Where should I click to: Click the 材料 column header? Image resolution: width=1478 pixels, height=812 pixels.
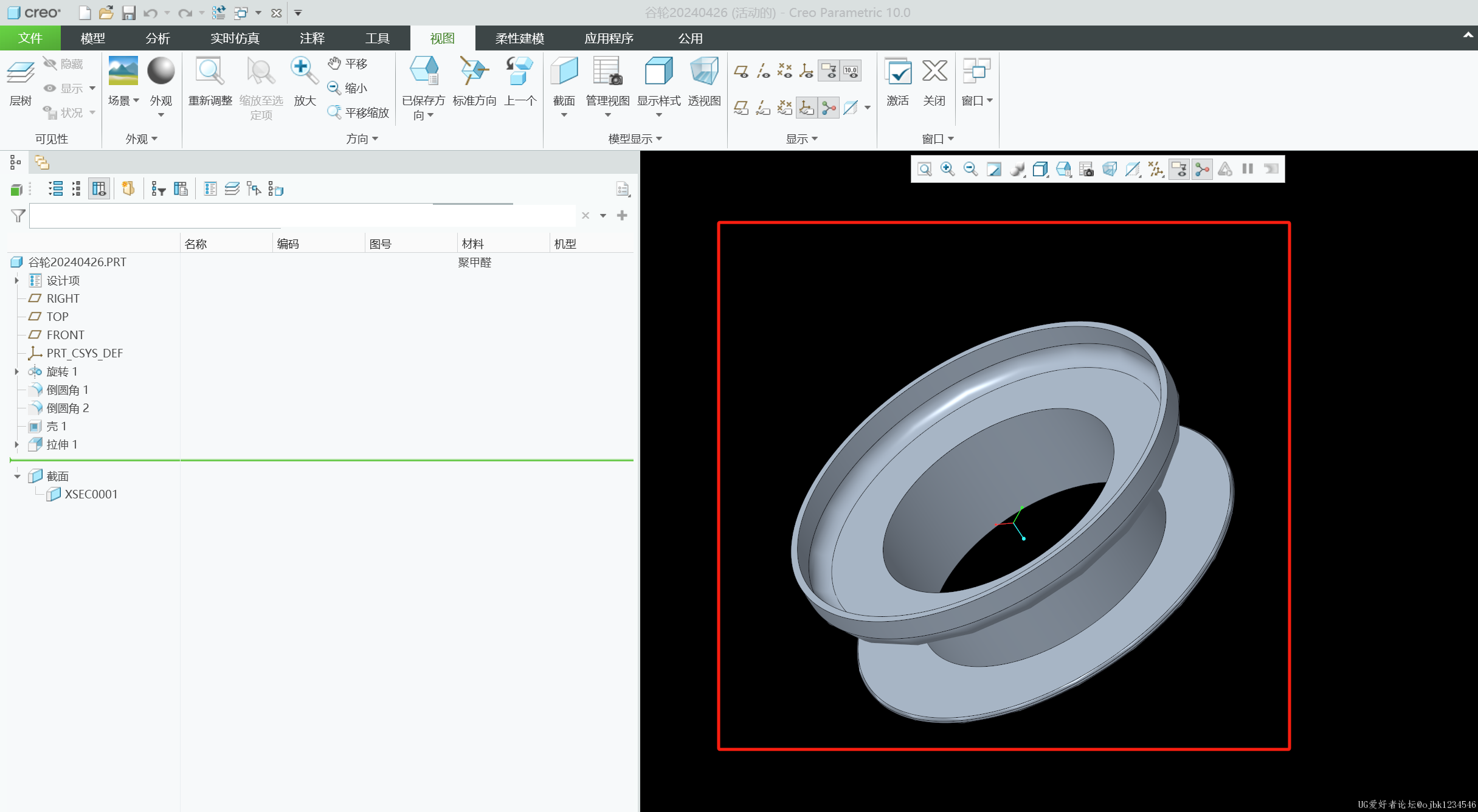tap(502, 244)
